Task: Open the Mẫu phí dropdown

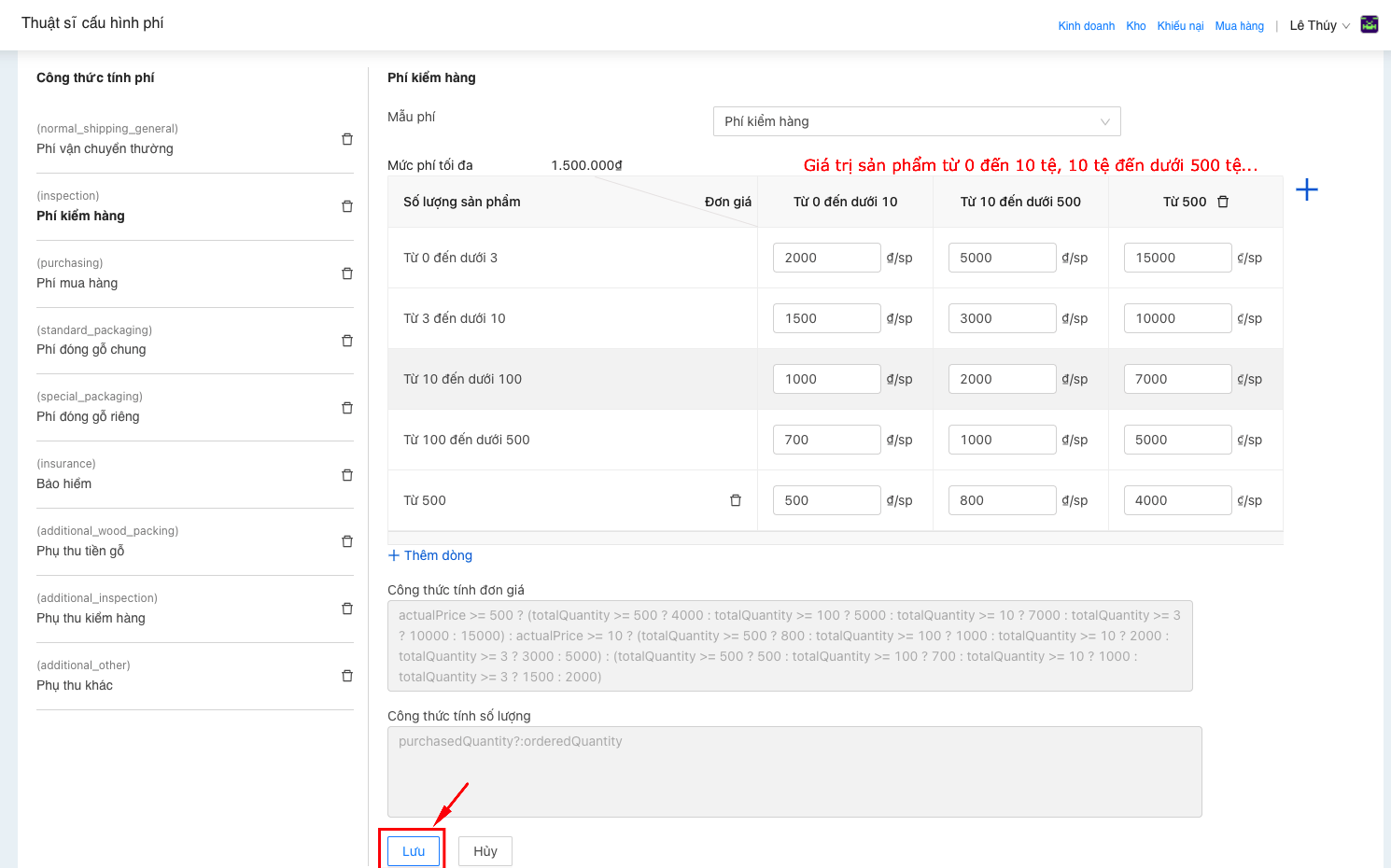Action: [916, 121]
